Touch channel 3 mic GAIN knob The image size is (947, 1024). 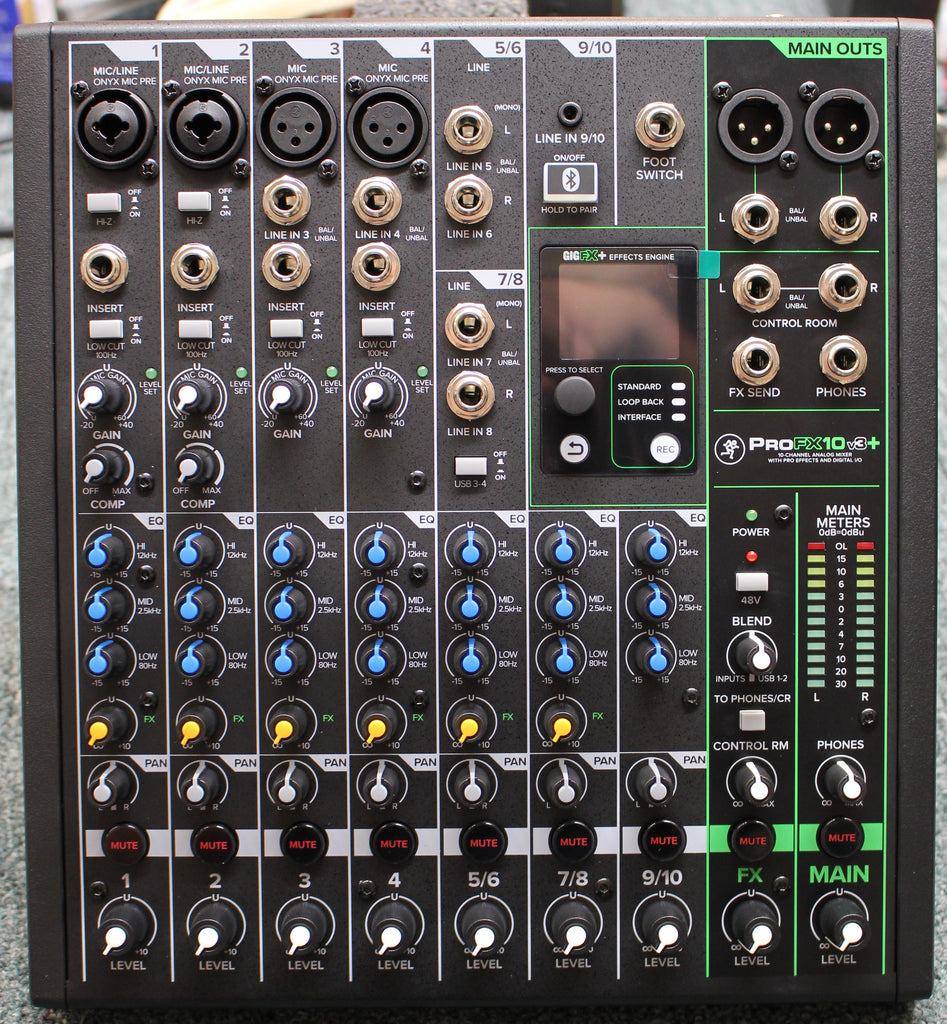[285, 395]
